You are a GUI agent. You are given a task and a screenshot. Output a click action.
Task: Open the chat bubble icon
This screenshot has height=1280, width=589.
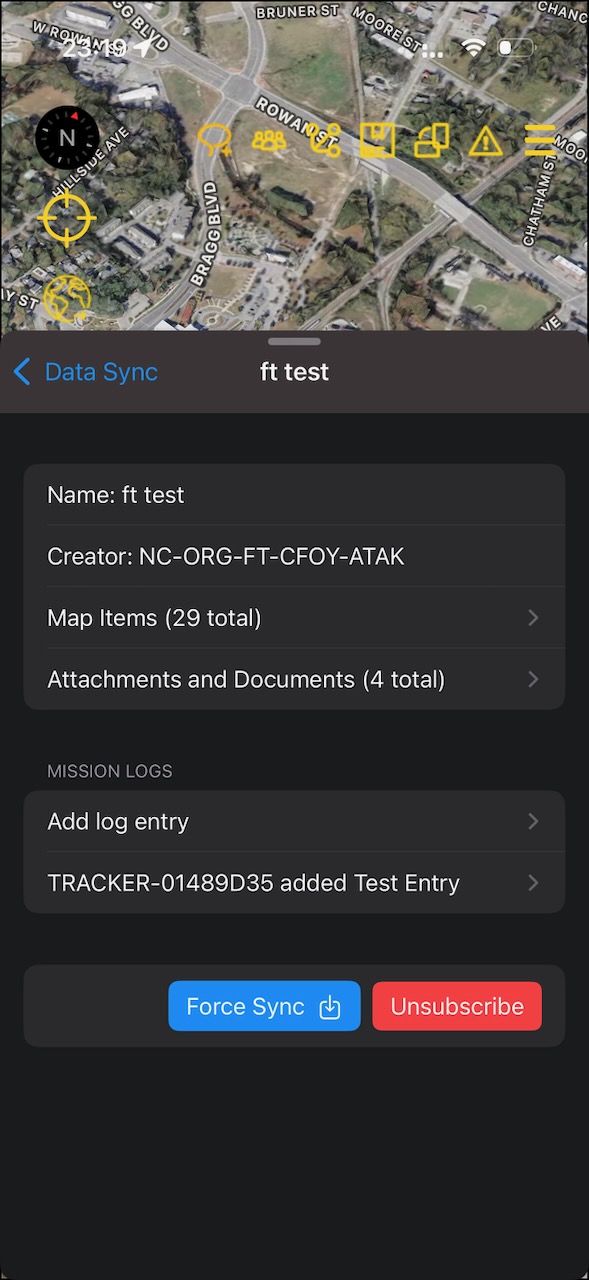tap(215, 140)
